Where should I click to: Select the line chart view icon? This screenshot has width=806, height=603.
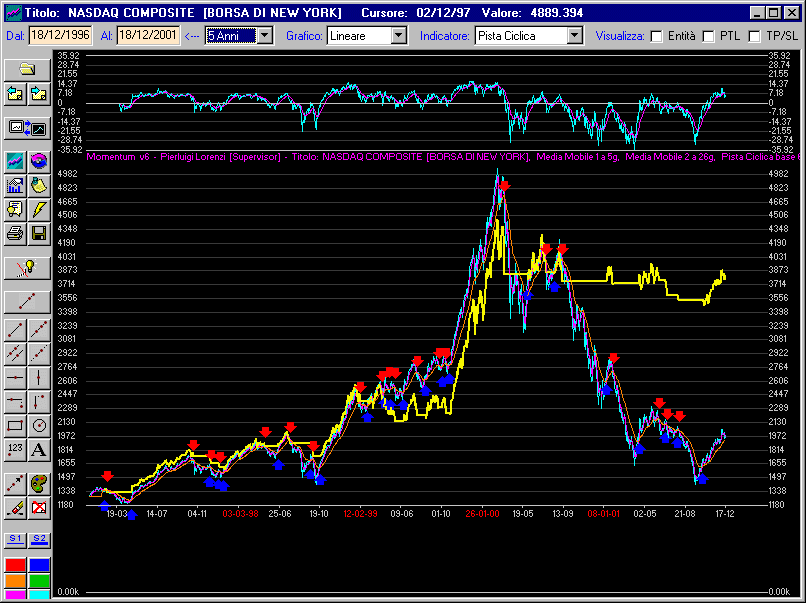pos(15,161)
